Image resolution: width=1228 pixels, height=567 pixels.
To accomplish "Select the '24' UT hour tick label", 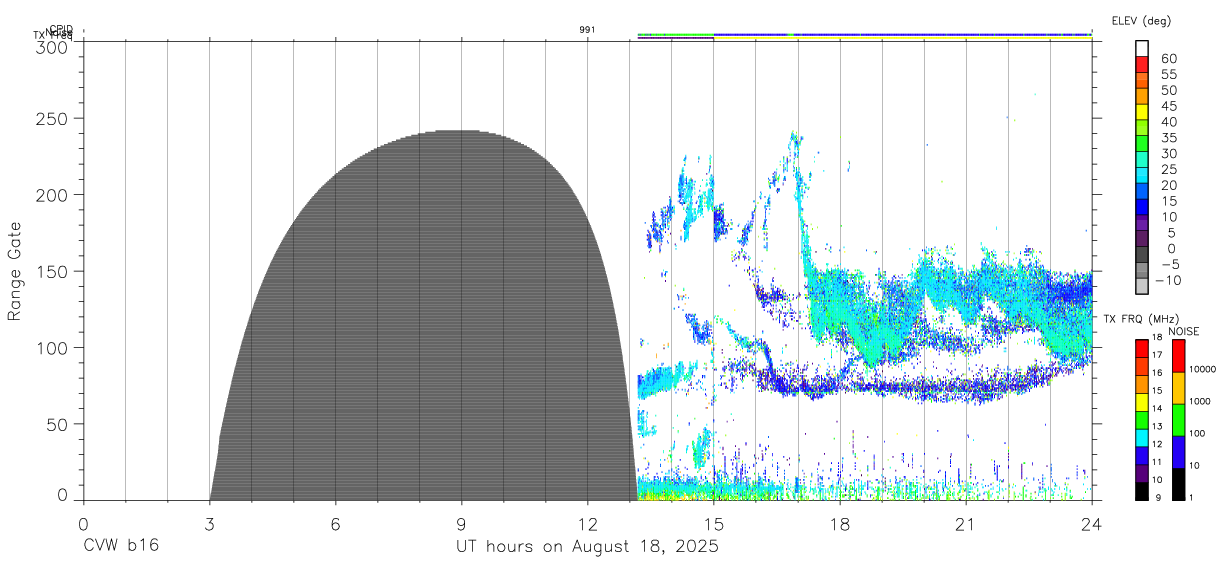I will pos(1092,523).
